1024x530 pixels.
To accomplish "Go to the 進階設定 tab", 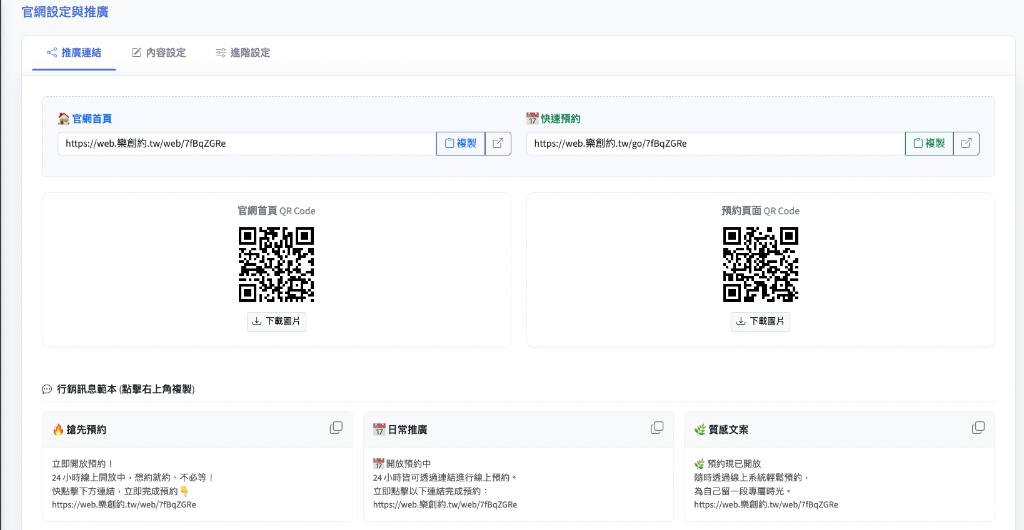I will tap(243, 53).
